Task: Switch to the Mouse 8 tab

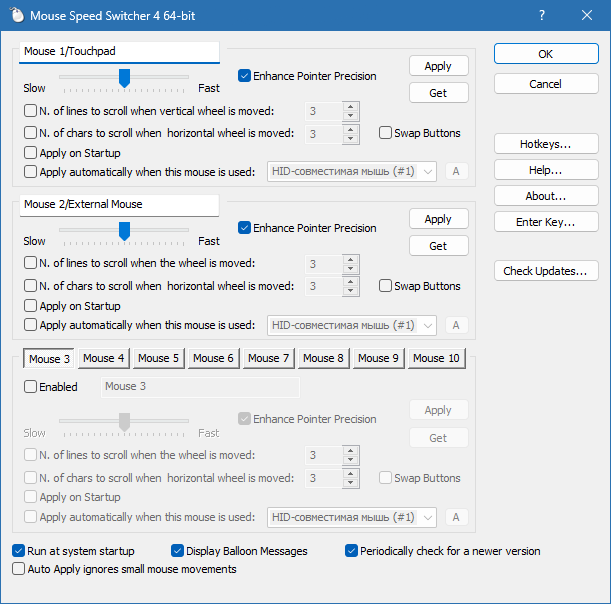Action: coord(323,358)
